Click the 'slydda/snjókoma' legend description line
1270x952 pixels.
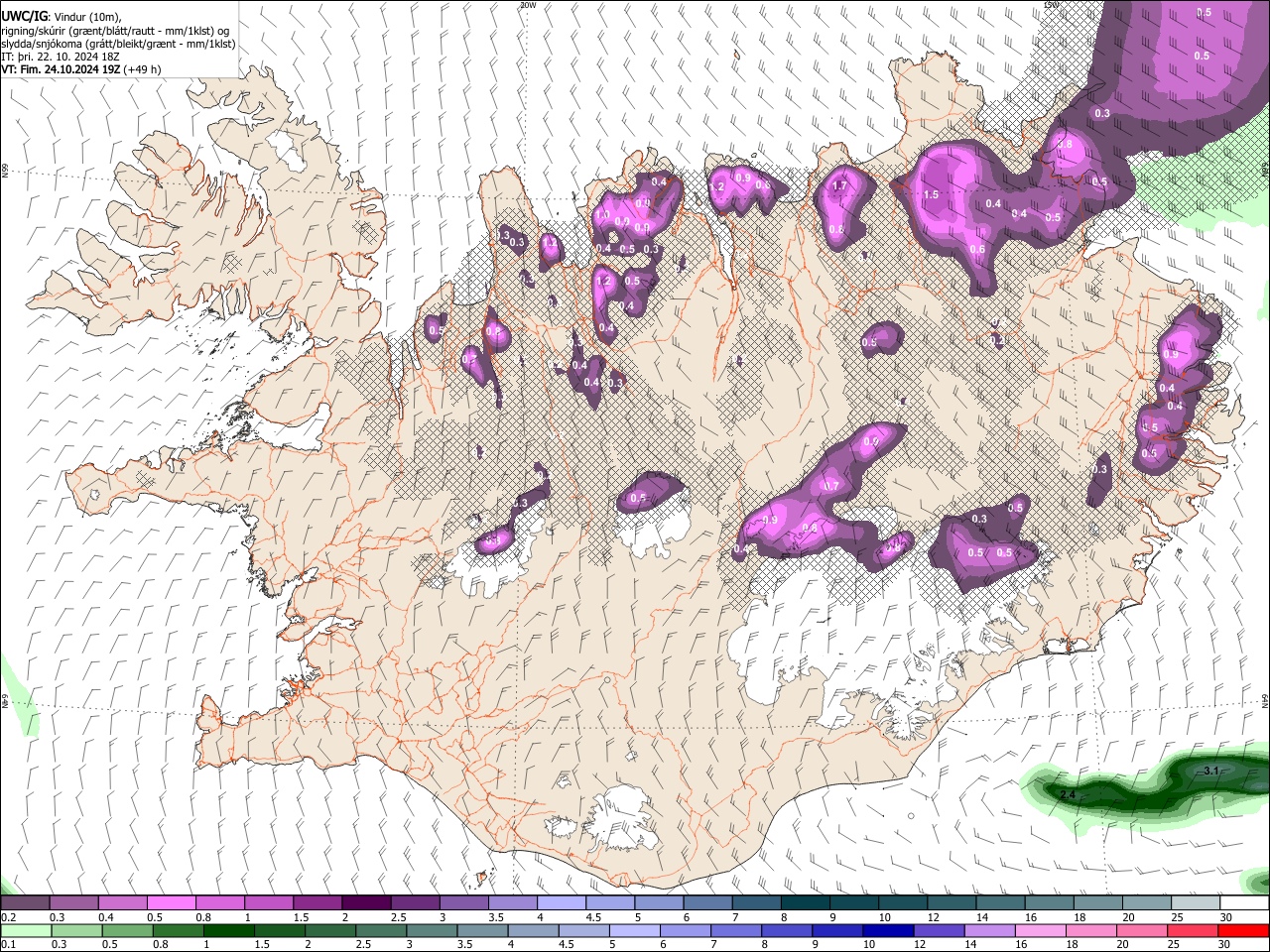118,44
